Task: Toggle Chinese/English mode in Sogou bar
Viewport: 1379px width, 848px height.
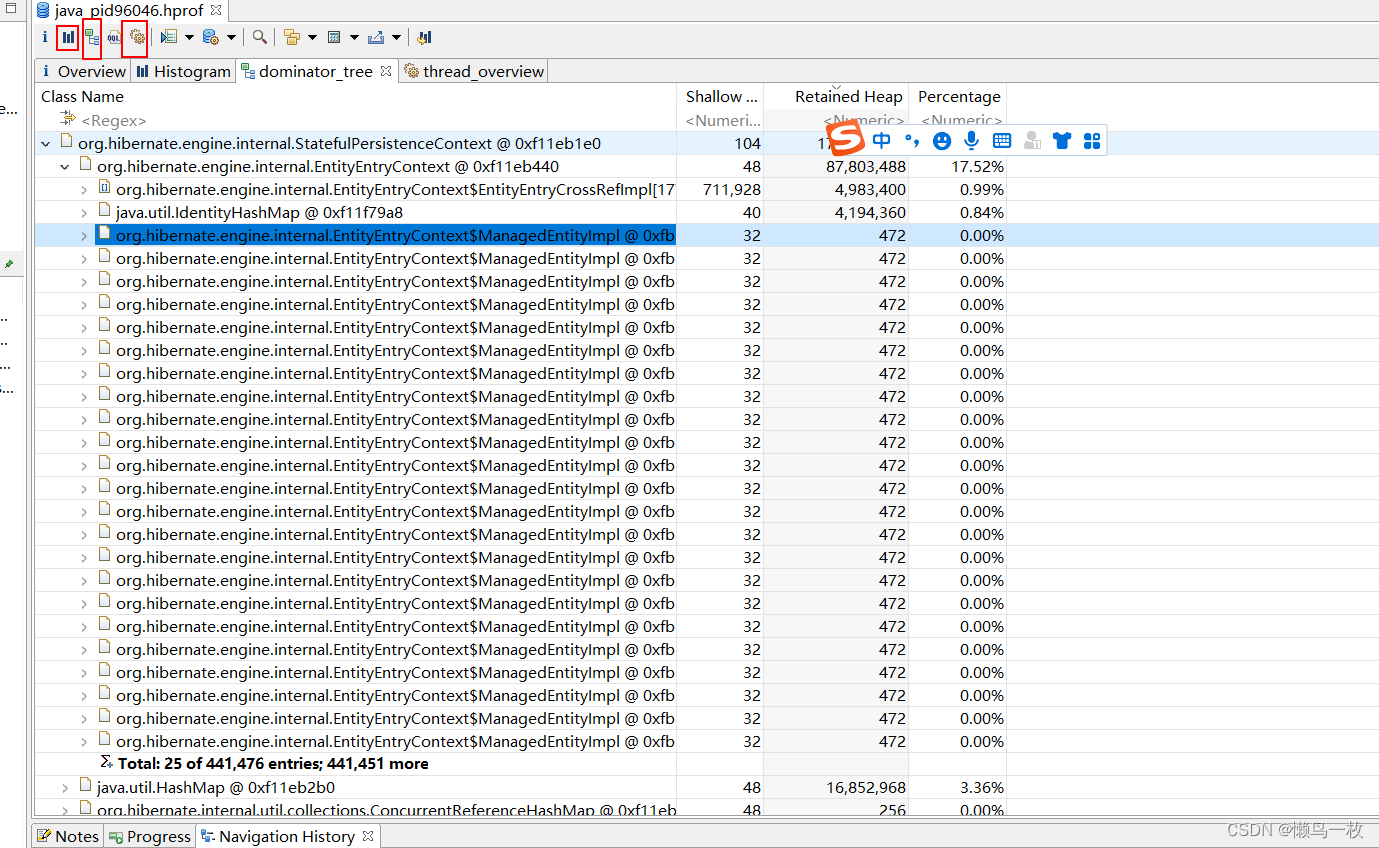Action: point(881,140)
